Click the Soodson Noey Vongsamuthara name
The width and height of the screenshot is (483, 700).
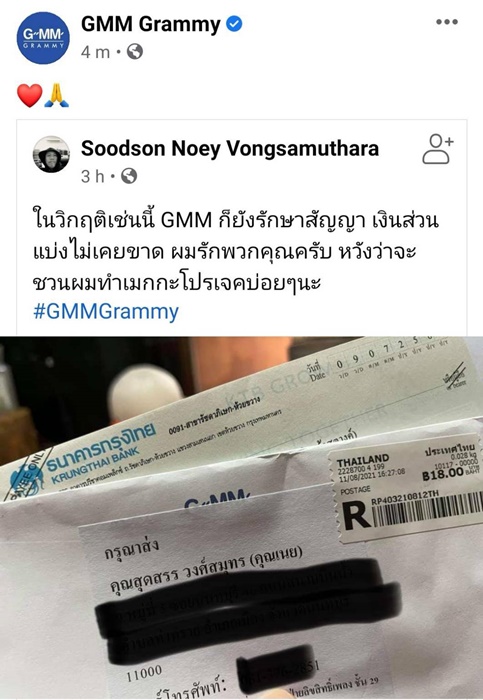229,148
